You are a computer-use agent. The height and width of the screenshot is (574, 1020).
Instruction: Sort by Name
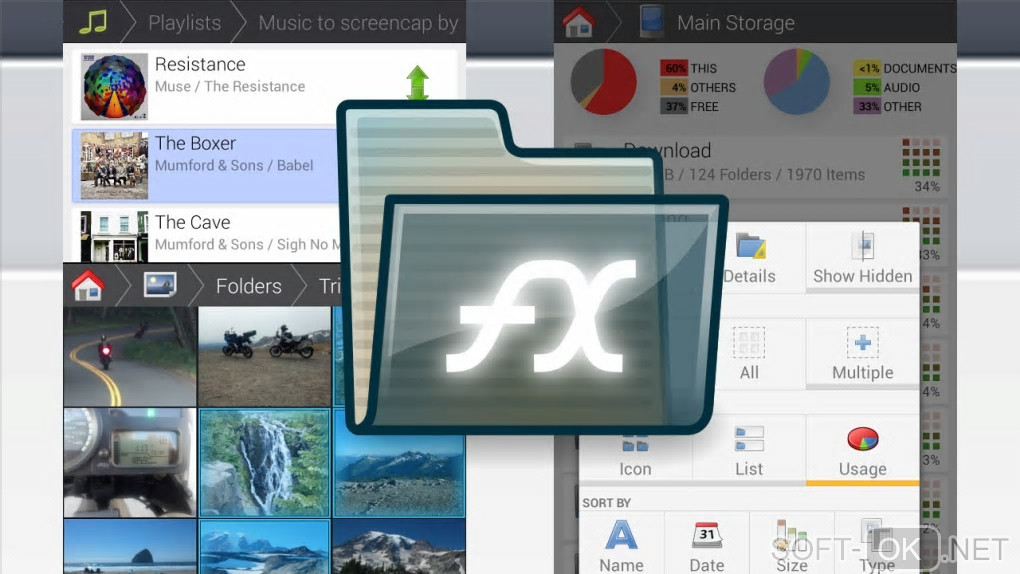click(621, 545)
